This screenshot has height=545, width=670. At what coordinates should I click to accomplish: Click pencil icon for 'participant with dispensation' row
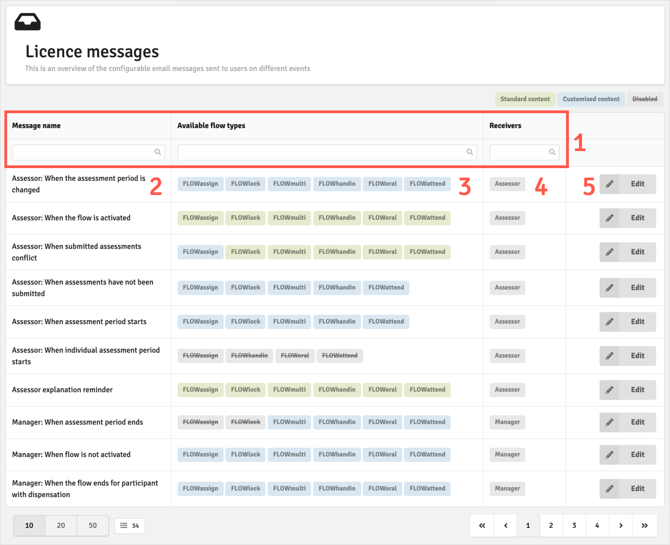(x=609, y=489)
